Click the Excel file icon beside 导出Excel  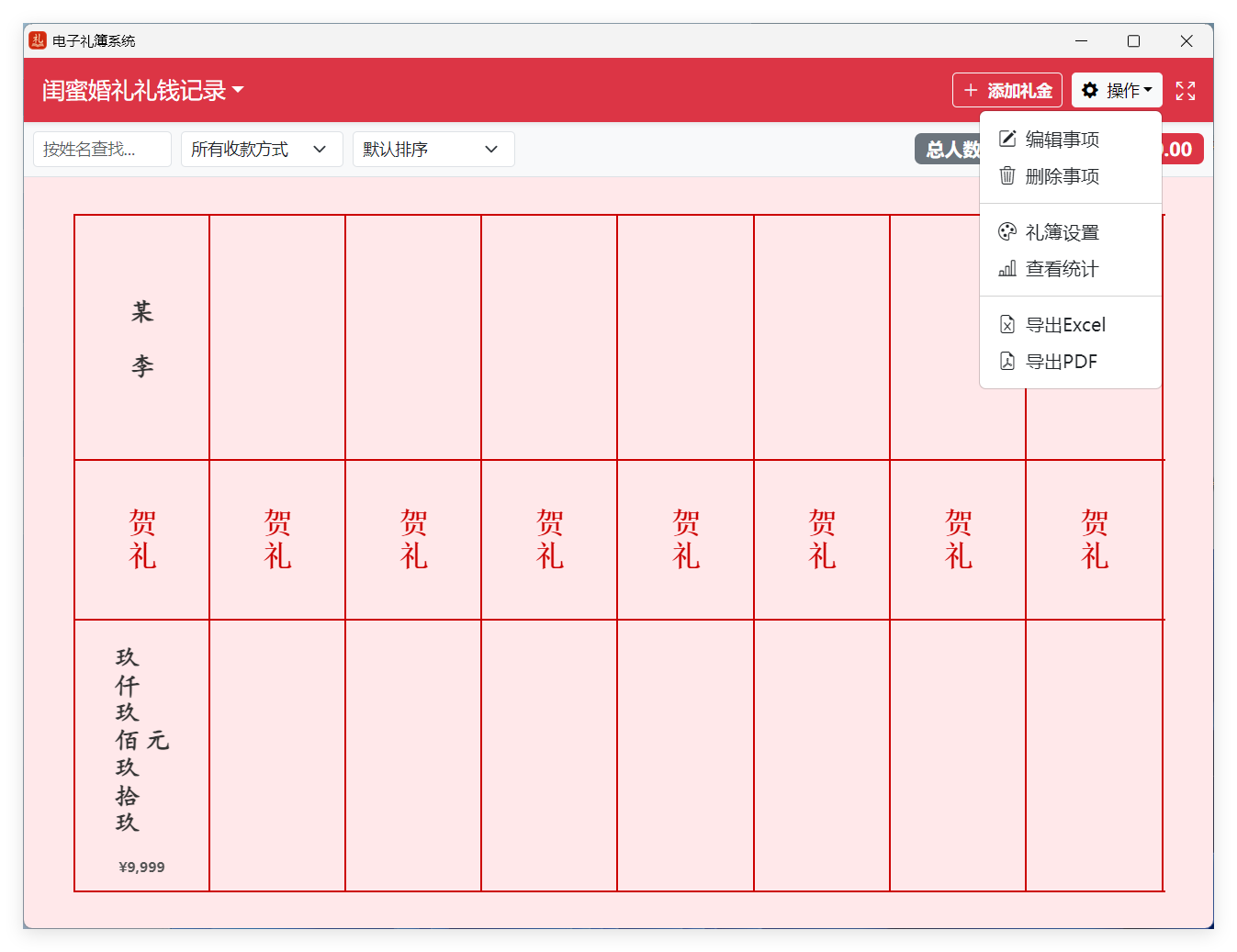tap(1007, 324)
